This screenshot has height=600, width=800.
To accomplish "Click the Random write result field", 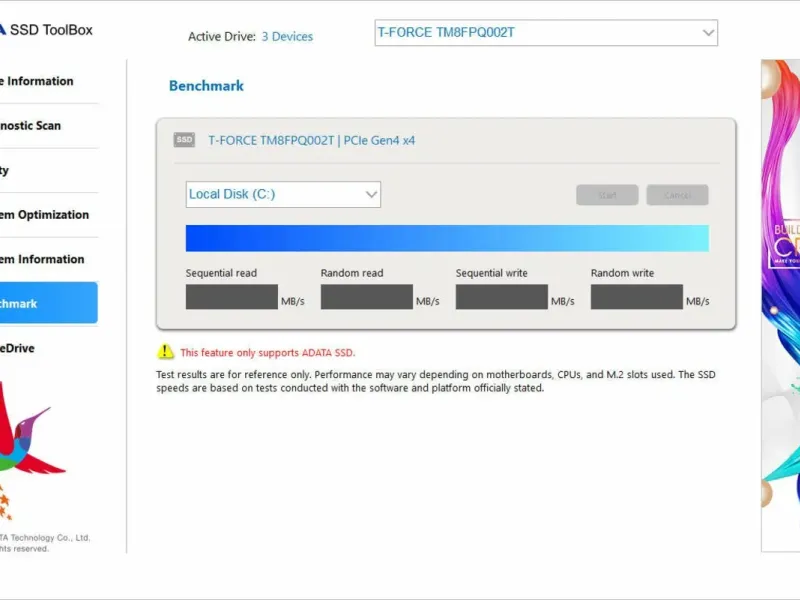I will 637,297.
